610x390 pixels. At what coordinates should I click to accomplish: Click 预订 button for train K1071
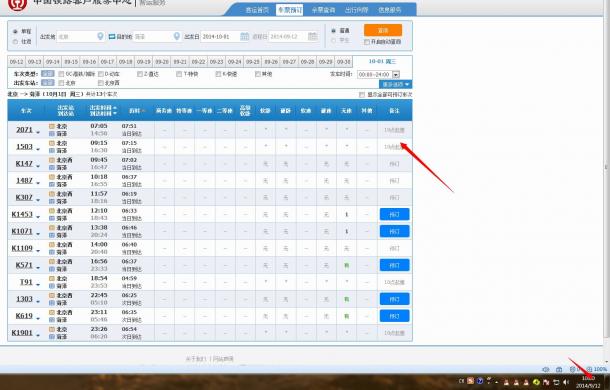tap(394, 232)
